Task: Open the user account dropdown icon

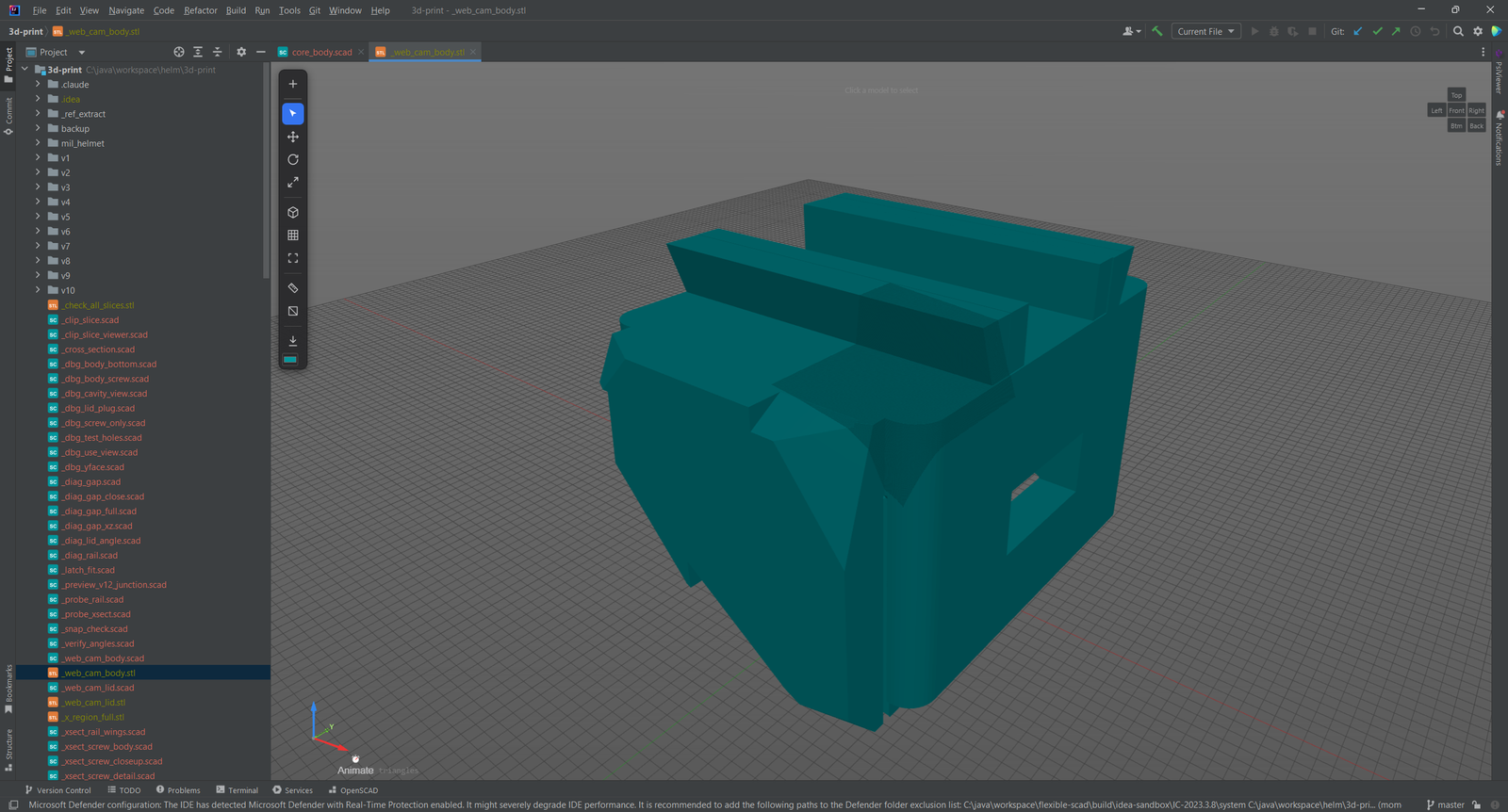Action: tap(1131, 31)
